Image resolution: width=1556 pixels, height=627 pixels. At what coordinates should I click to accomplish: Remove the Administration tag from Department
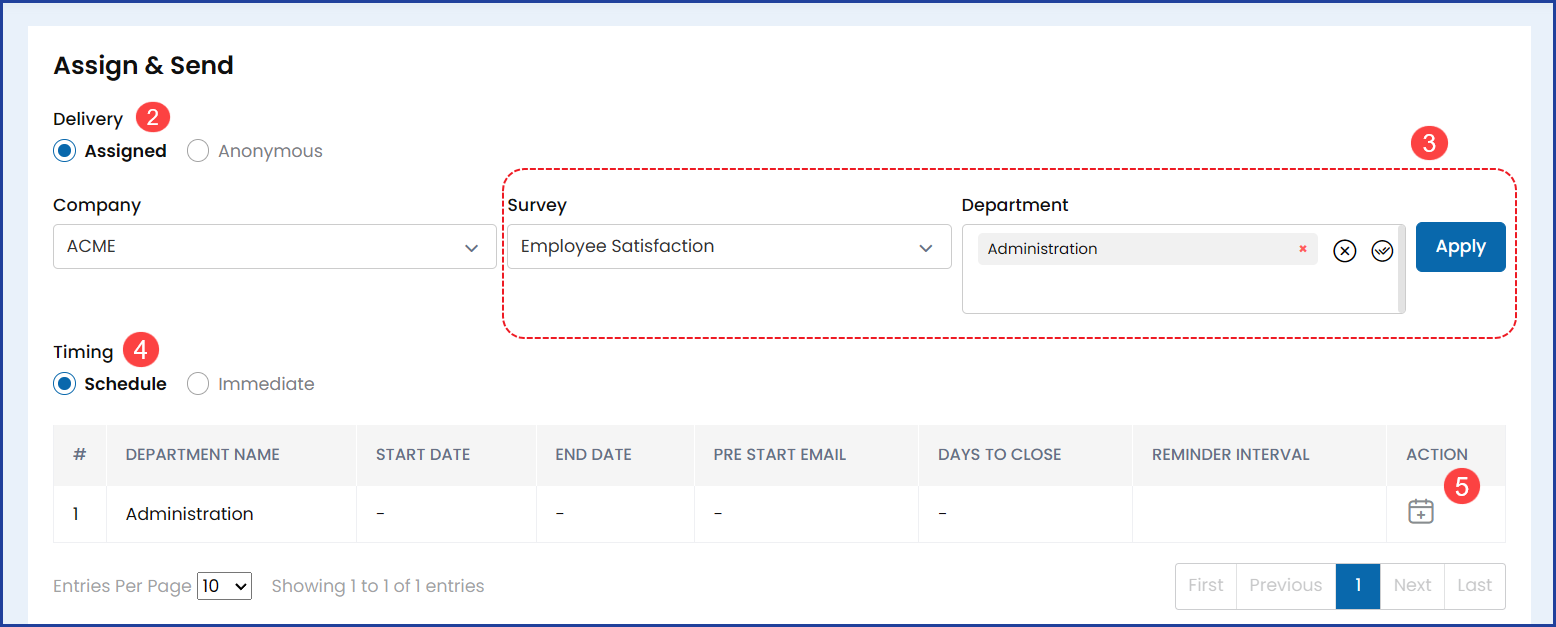pos(1302,249)
